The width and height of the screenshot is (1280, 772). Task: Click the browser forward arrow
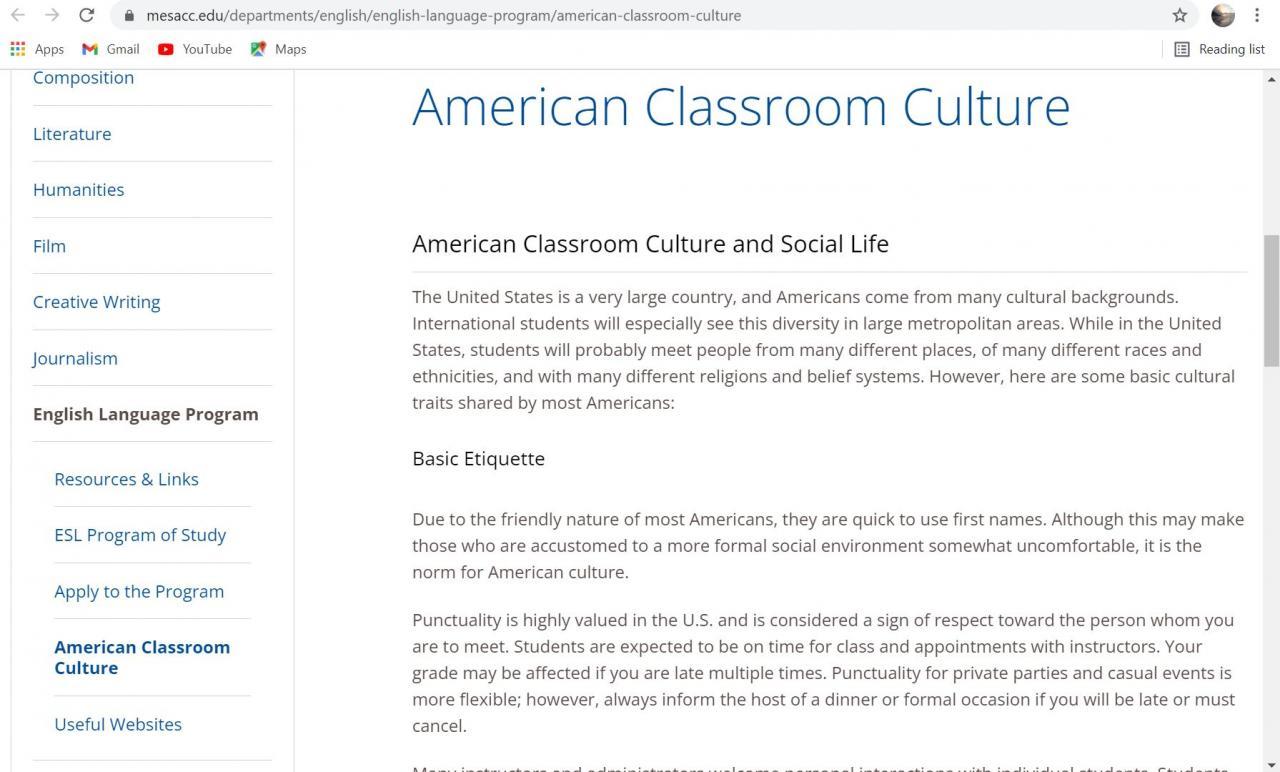click(x=52, y=15)
